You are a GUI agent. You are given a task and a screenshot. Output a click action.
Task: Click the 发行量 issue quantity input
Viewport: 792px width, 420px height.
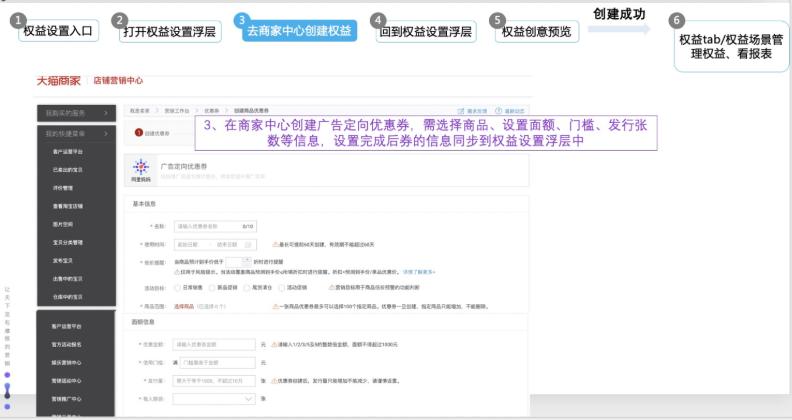pos(214,381)
